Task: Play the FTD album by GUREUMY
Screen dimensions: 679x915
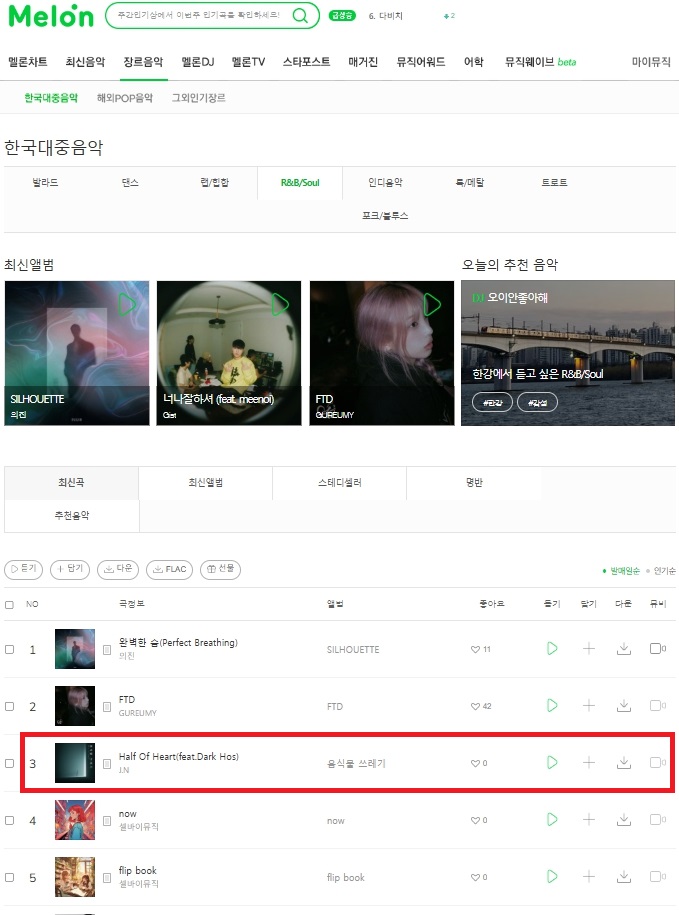Action: pos(432,304)
